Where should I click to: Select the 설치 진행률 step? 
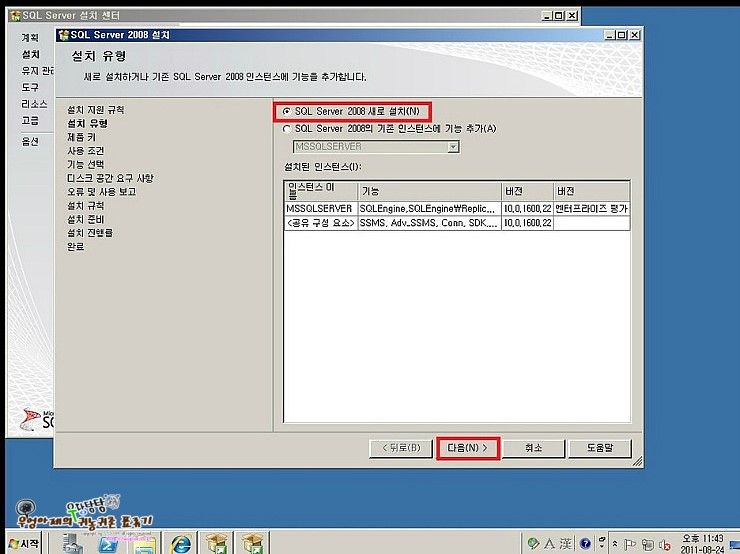(x=90, y=233)
